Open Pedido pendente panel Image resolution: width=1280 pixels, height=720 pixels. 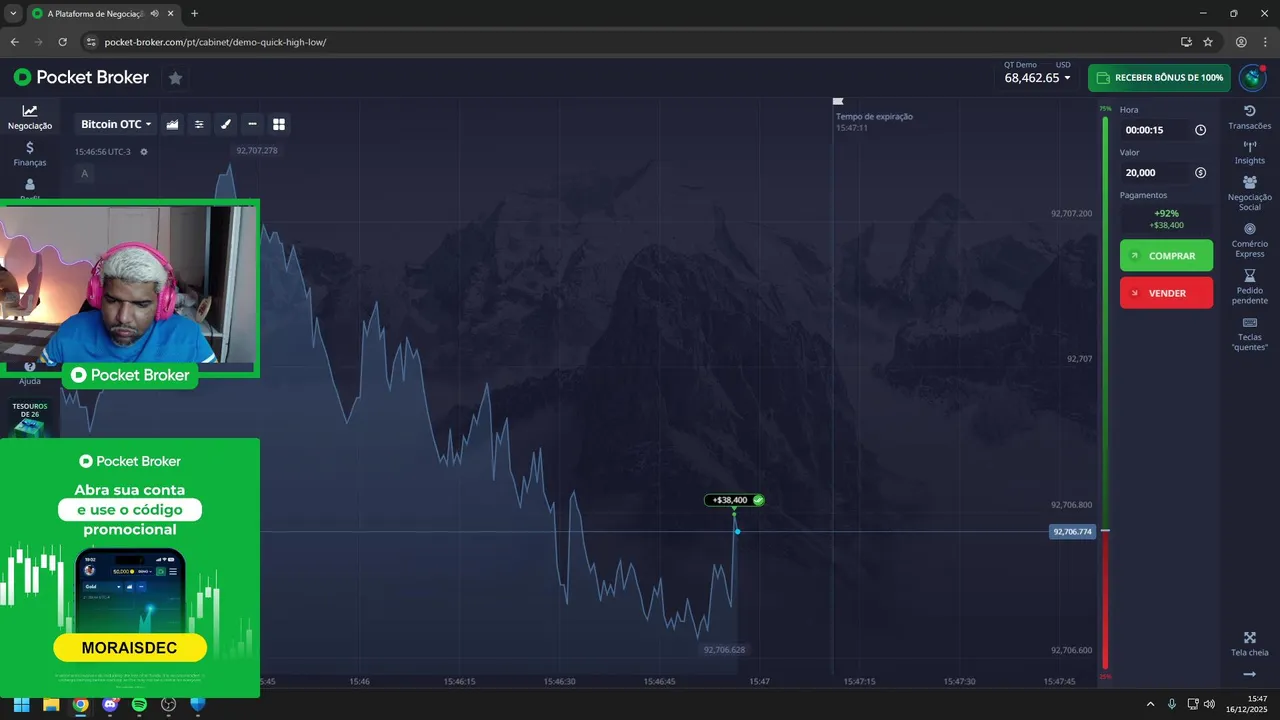(x=1249, y=287)
